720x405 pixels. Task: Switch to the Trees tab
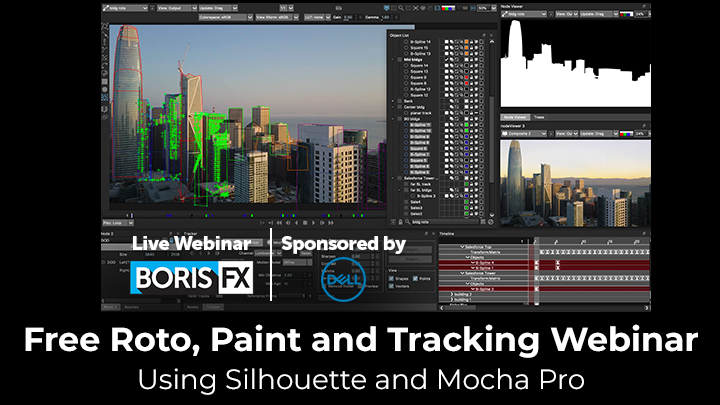click(x=539, y=118)
